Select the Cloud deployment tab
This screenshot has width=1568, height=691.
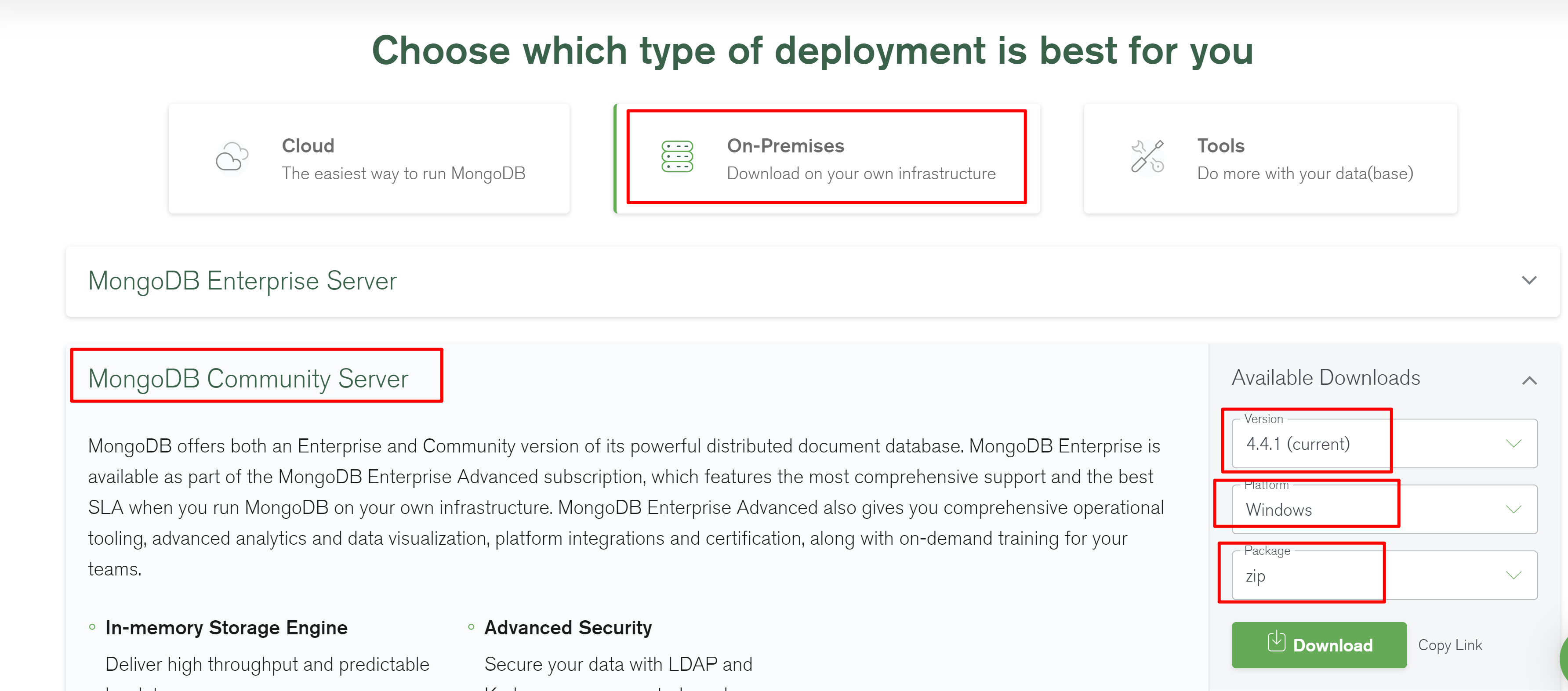[x=369, y=159]
